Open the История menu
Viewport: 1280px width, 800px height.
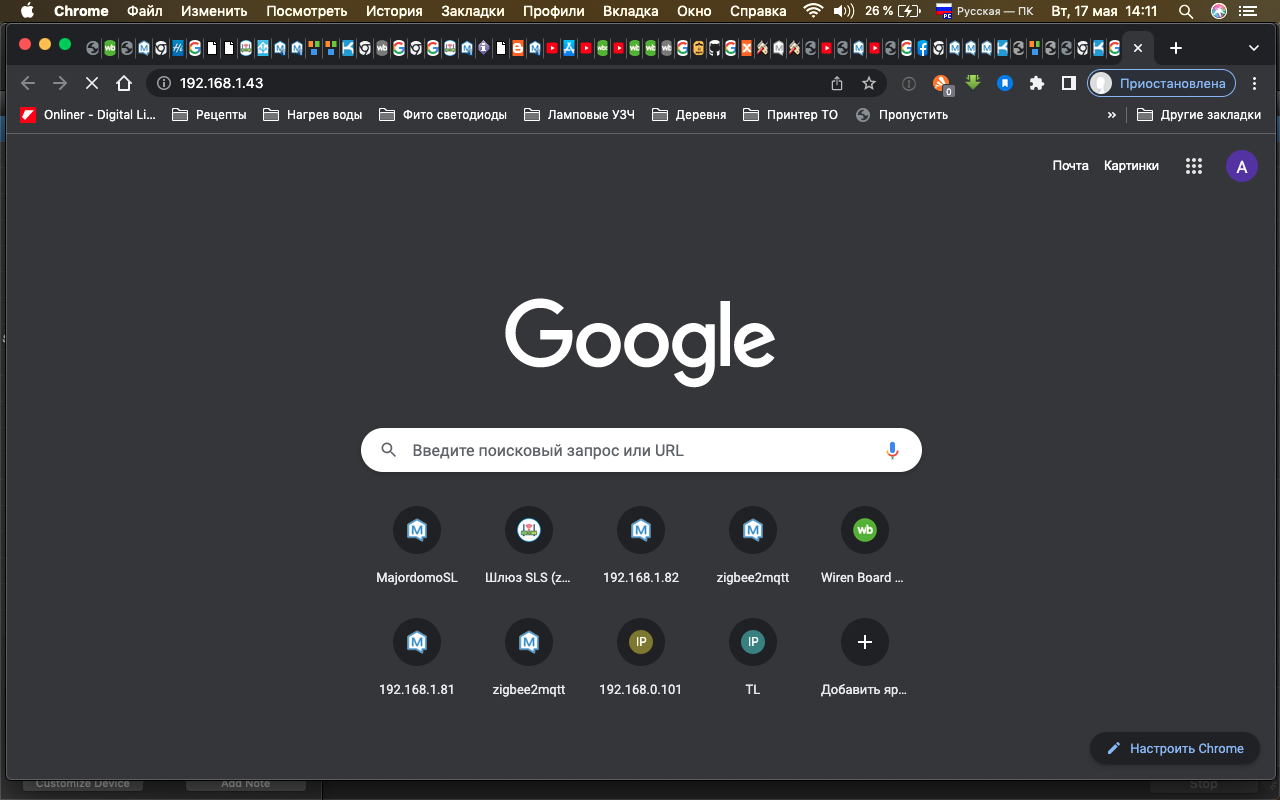pos(394,11)
